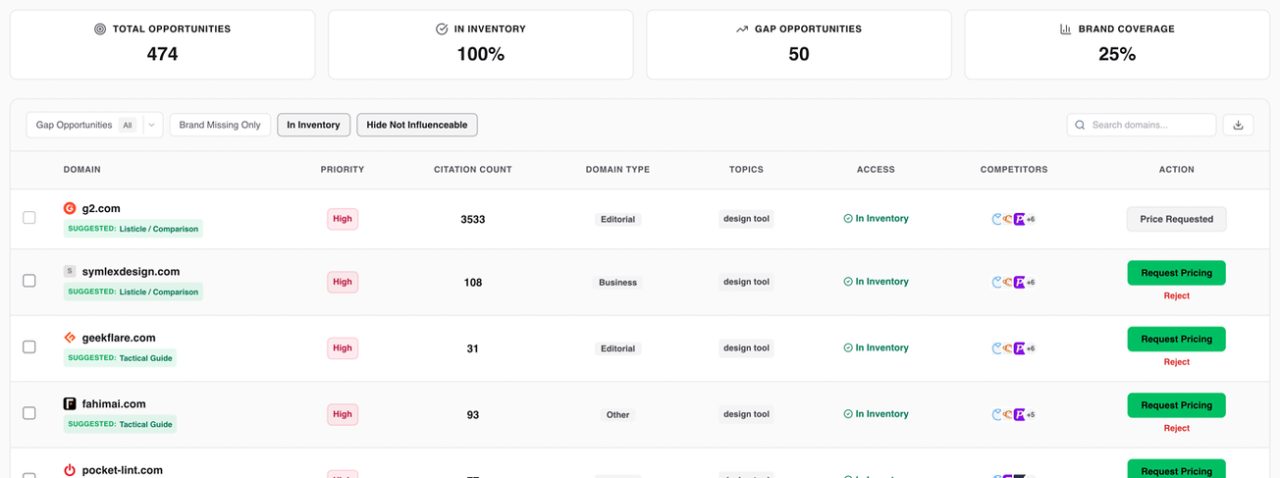Click competitor icons in symlexdesign.com row
Screen dimensions: 1280x478
coord(1013,282)
